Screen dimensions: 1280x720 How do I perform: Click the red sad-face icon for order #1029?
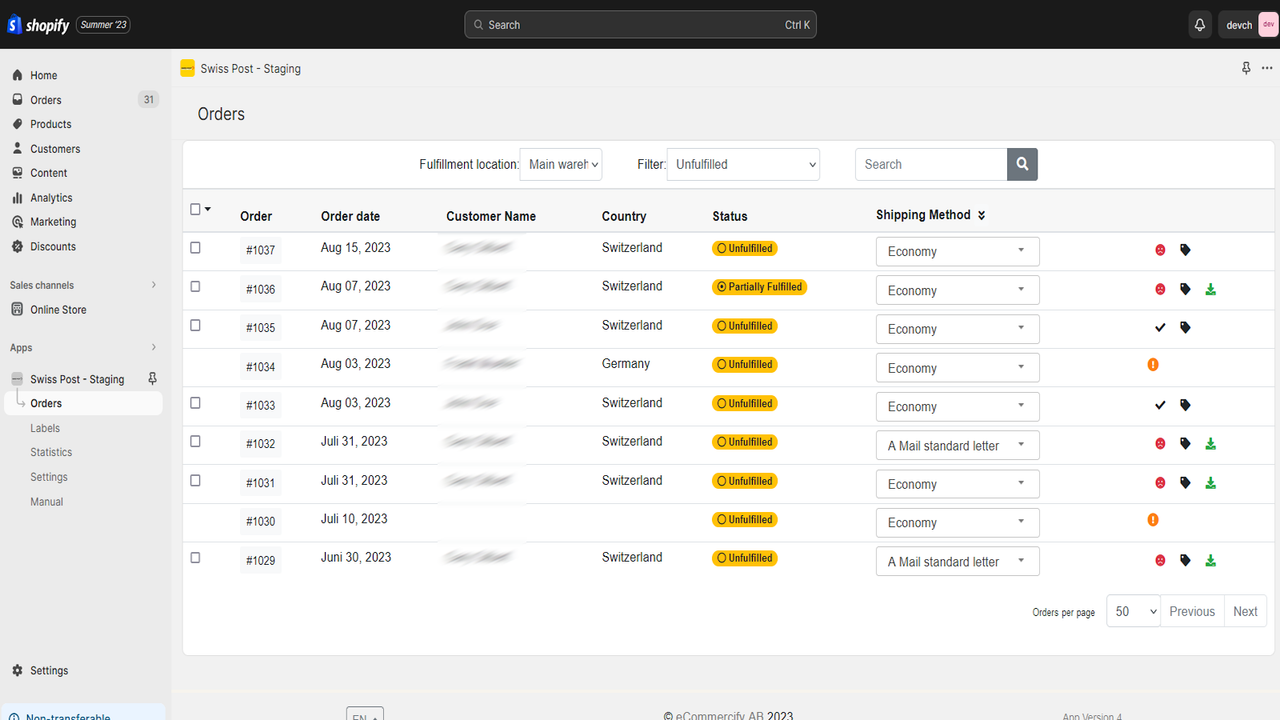click(1160, 560)
